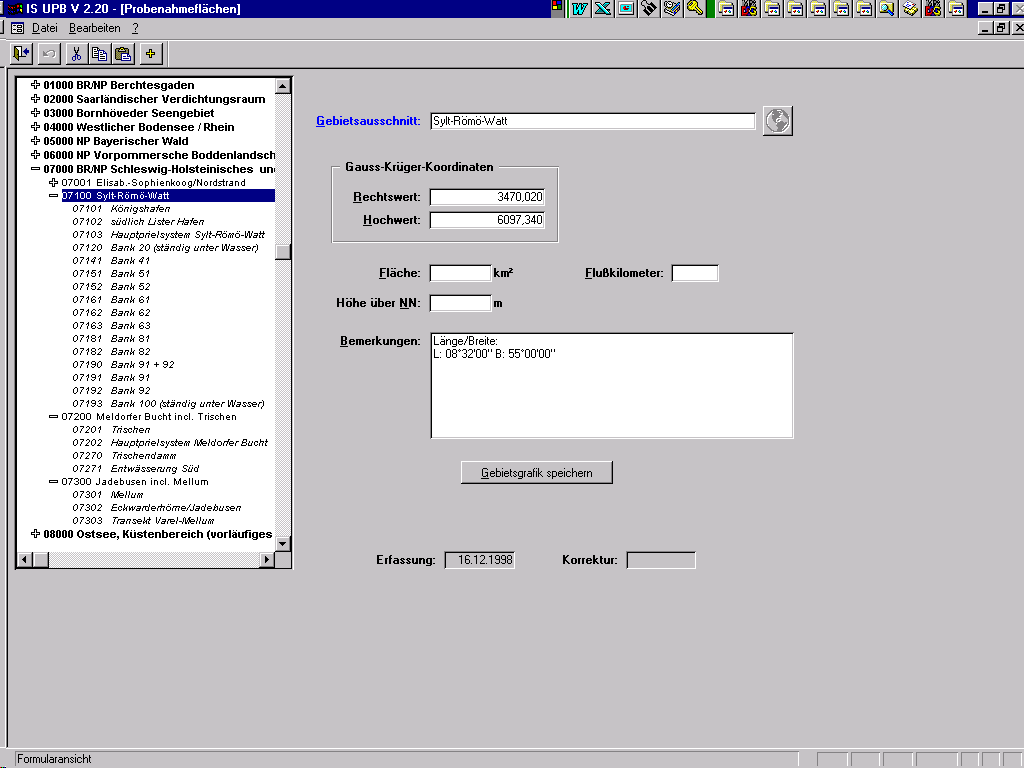Expand the 08000 Ostsee, Küstenbereich node
The height and width of the screenshot is (768, 1024).
36,534
